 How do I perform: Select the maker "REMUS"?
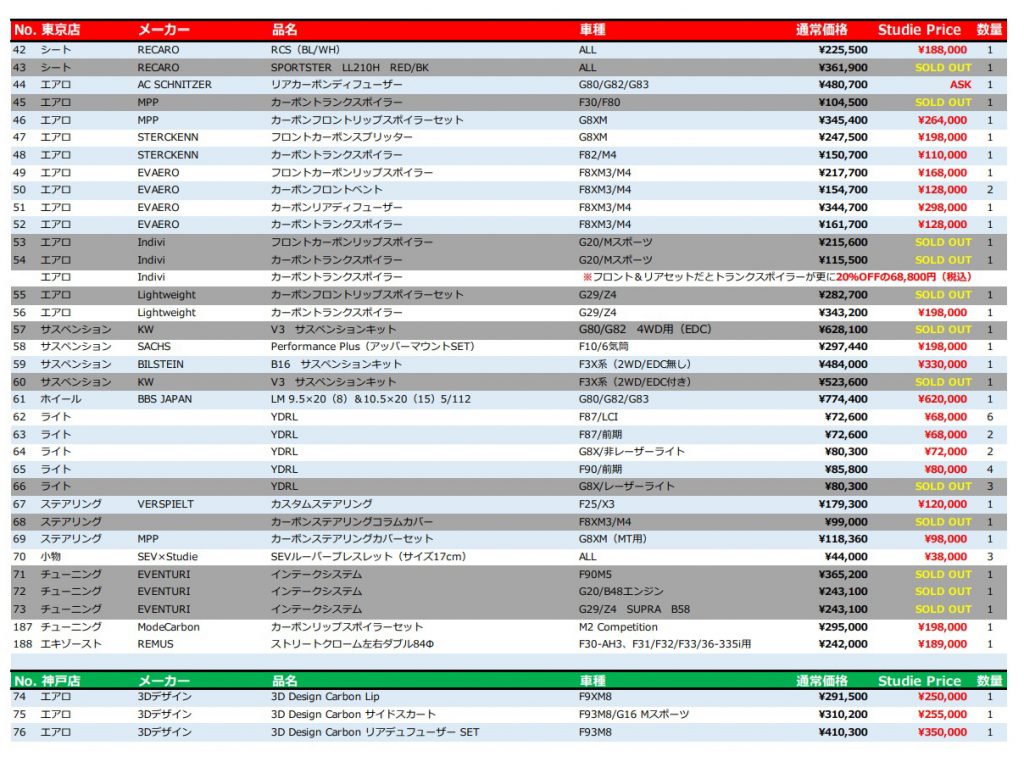click(x=155, y=644)
